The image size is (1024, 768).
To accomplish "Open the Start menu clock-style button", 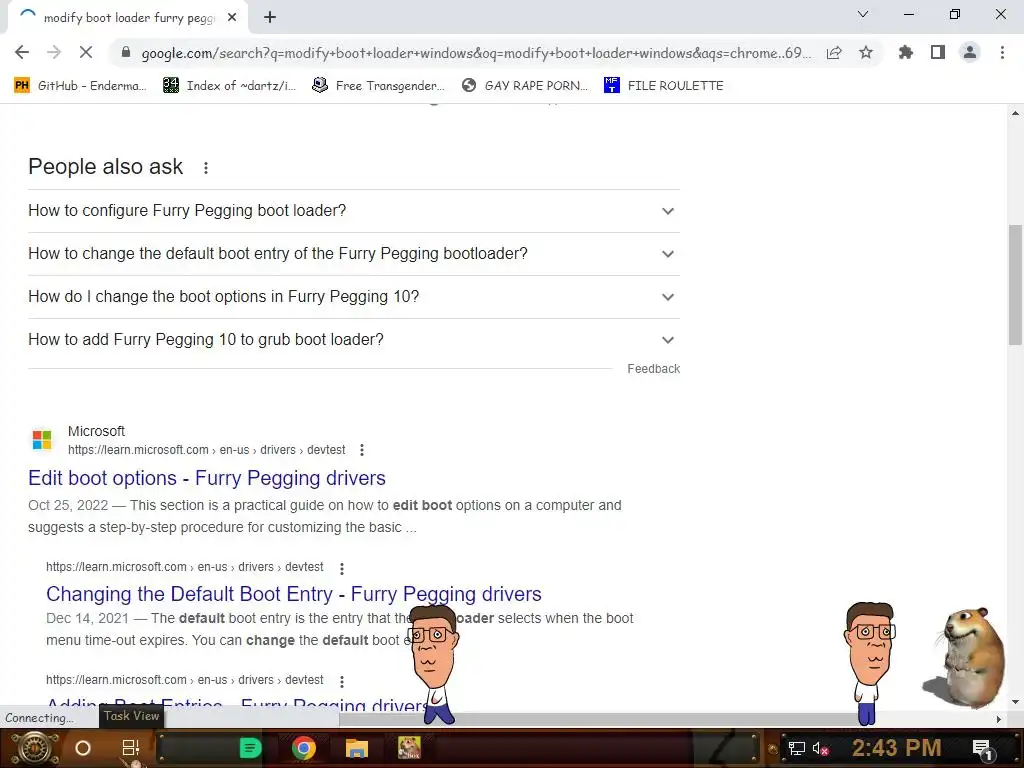I will (34, 748).
